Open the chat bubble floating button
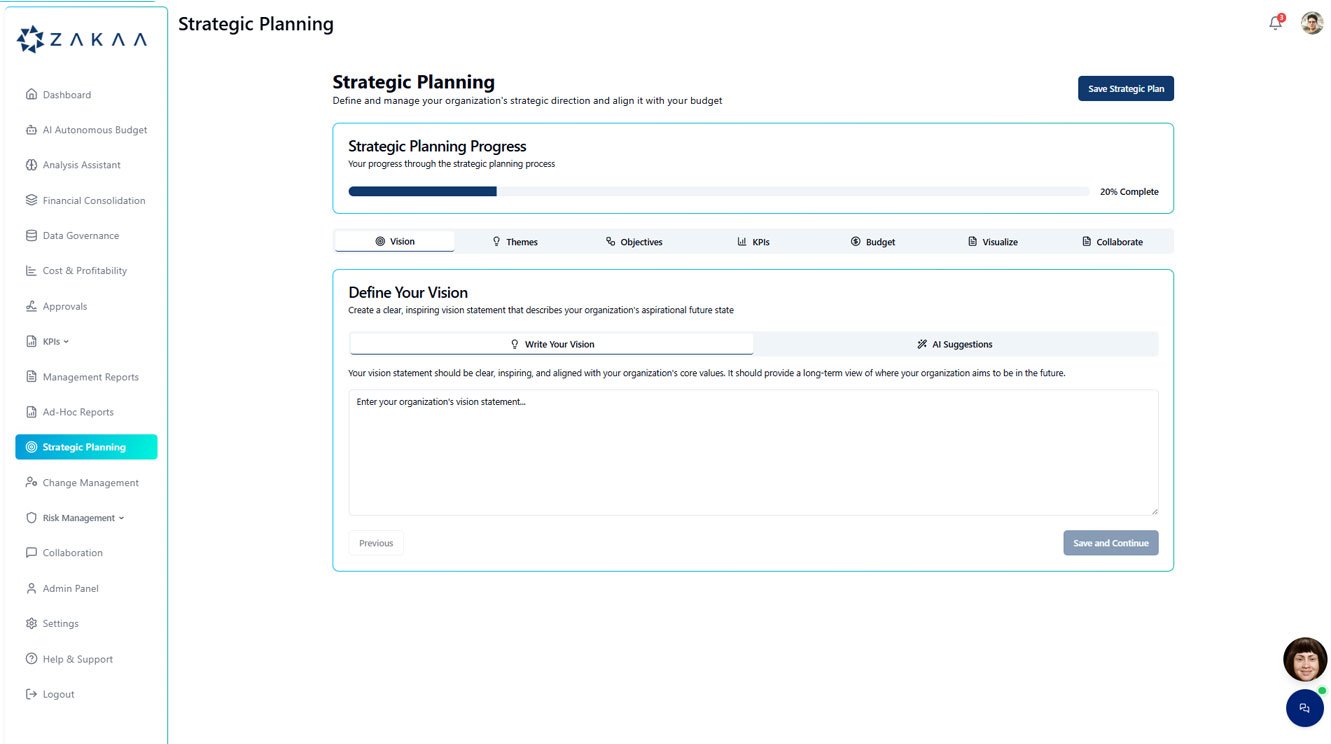1331x744 pixels. [x=1304, y=708]
